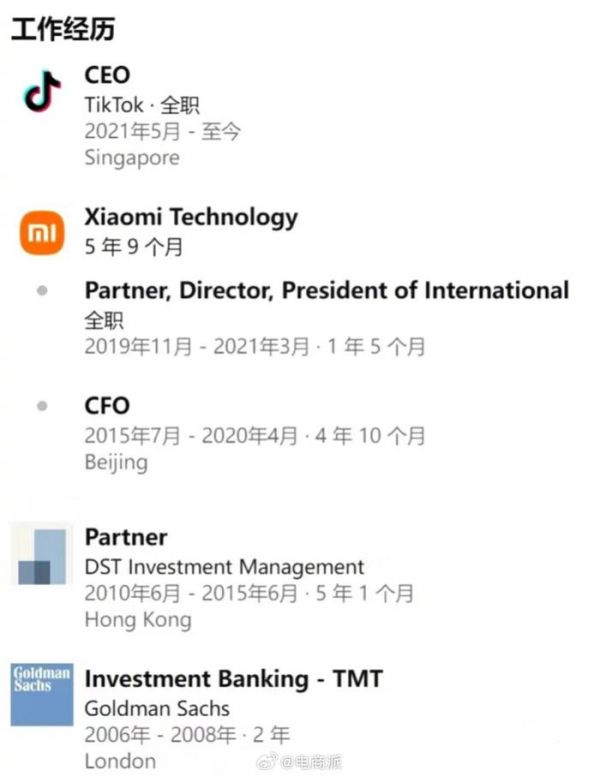Click the Singapore location text

pyautogui.click(x=132, y=158)
